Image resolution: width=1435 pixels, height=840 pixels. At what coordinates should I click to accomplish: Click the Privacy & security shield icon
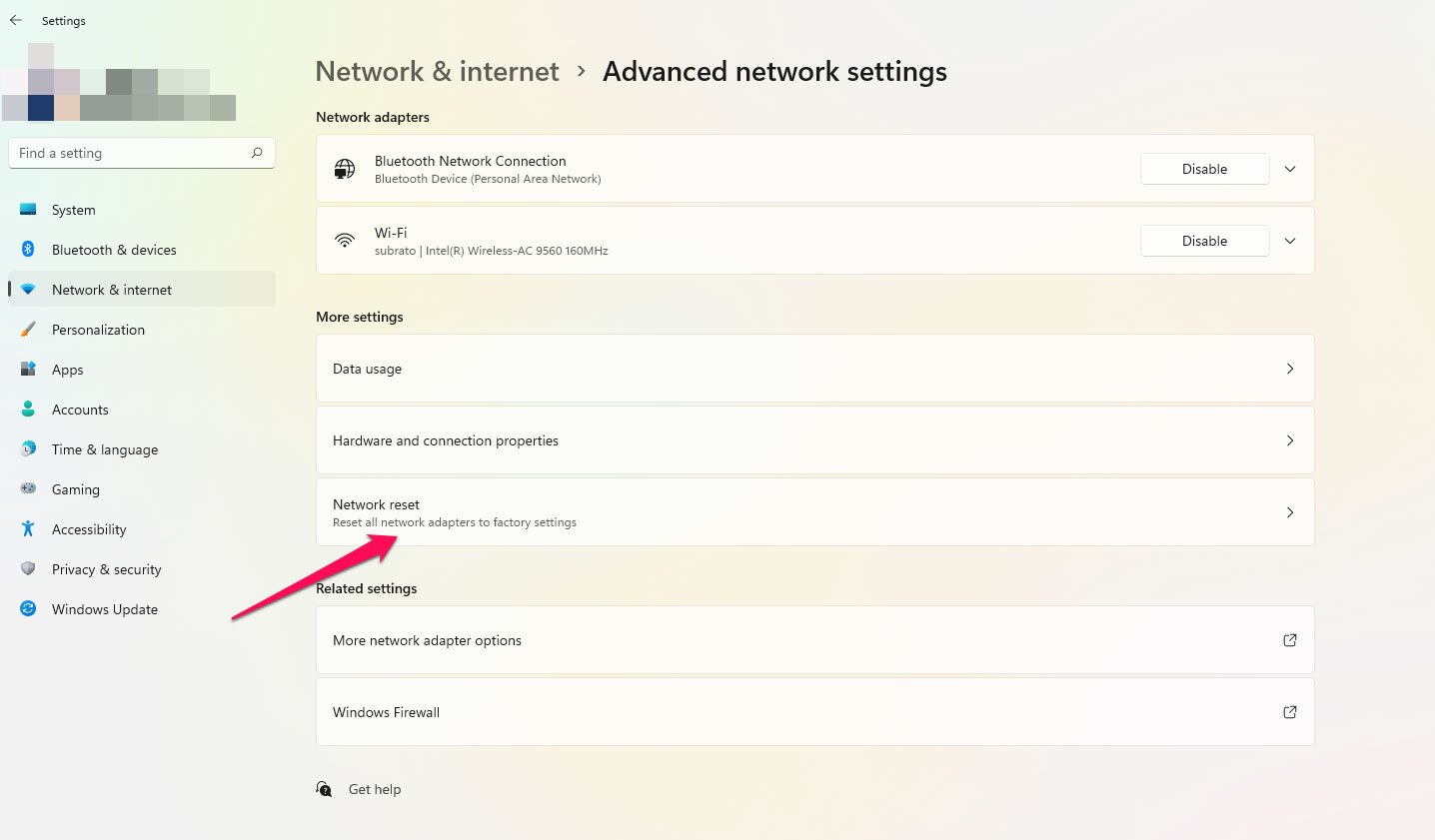28,569
